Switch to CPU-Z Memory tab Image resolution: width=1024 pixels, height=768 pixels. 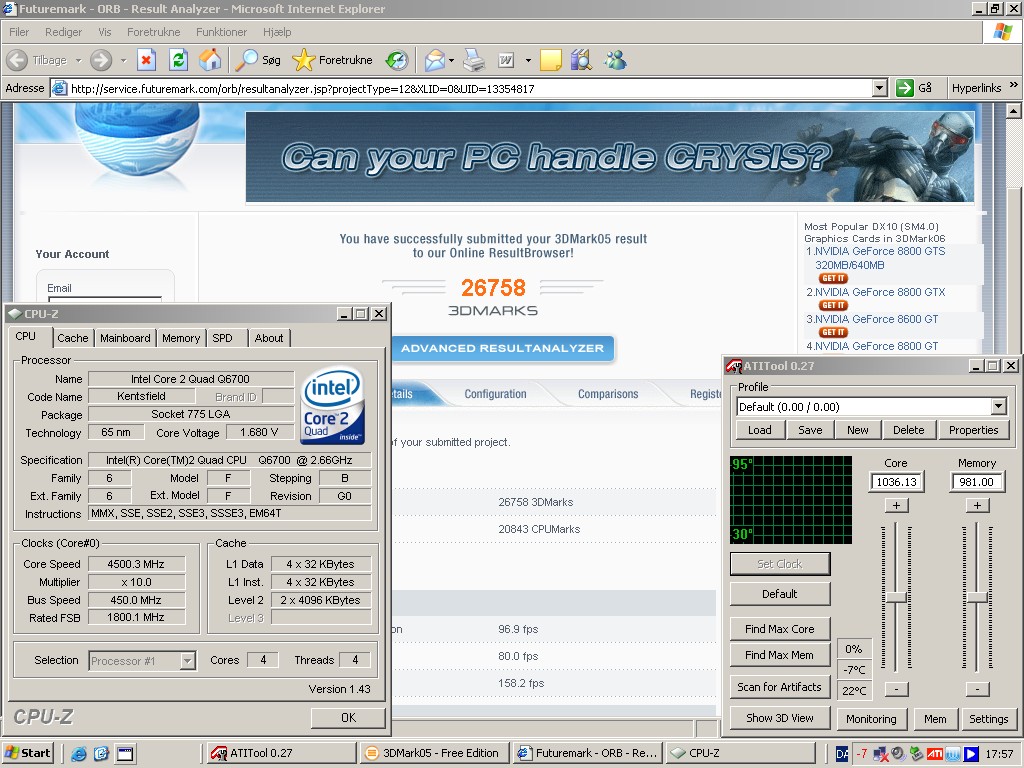point(181,338)
